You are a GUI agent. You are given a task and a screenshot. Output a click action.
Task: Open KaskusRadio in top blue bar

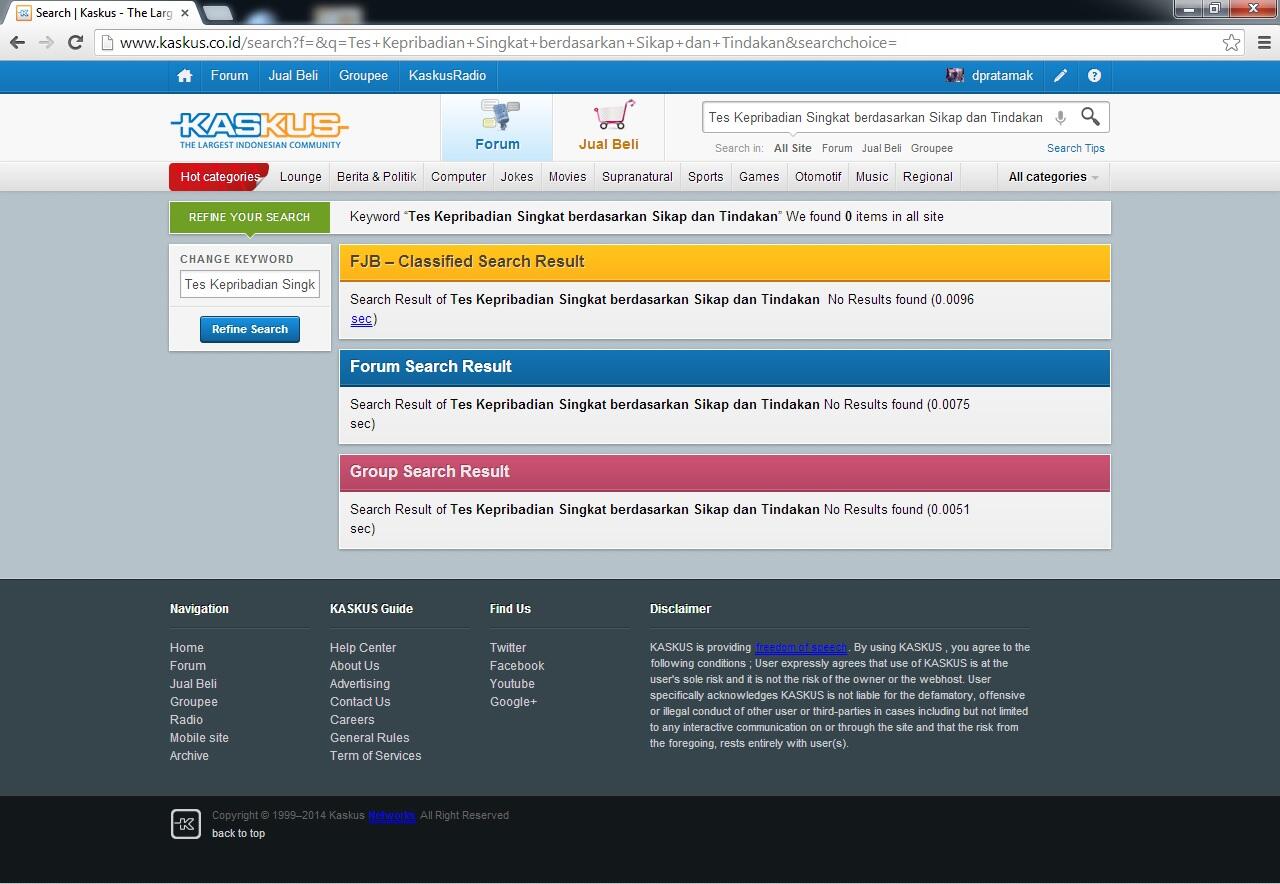click(x=447, y=76)
